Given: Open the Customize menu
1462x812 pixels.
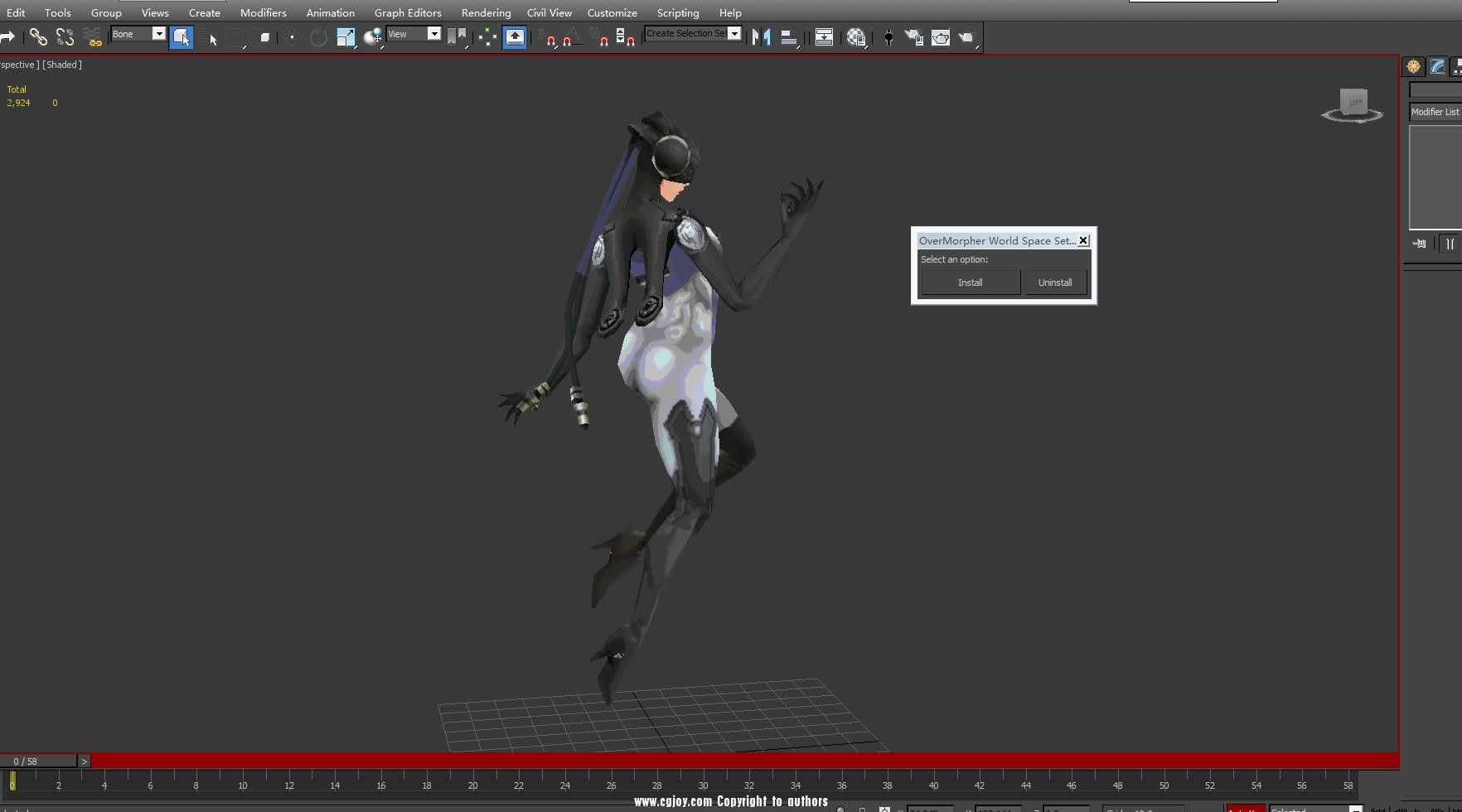Looking at the screenshot, I should pos(612,12).
